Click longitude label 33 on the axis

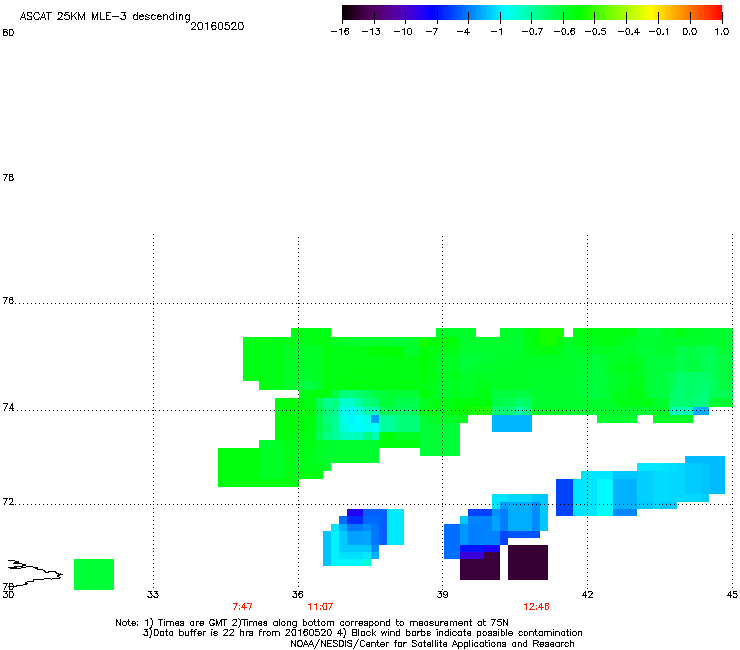click(153, 594)
